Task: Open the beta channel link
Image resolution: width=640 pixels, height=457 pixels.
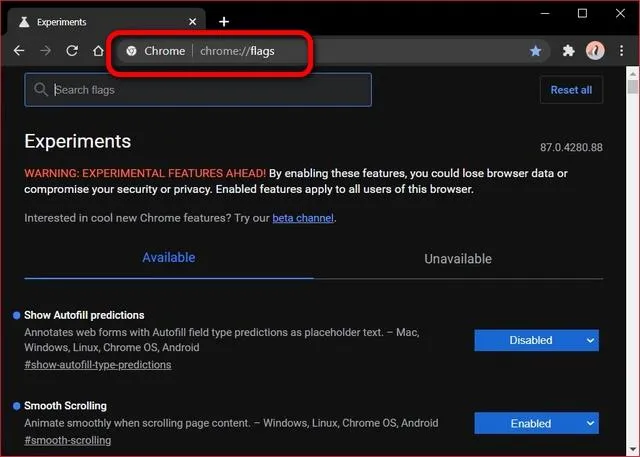Action: coord(303,218)
